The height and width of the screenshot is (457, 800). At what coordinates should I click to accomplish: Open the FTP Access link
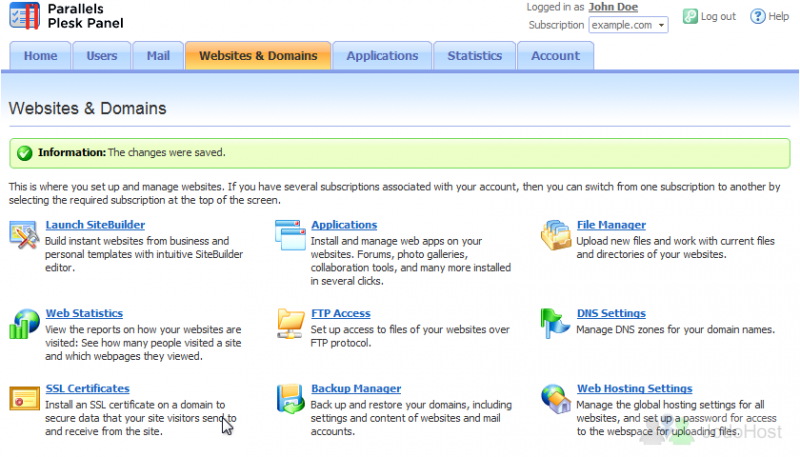(341, 313)
